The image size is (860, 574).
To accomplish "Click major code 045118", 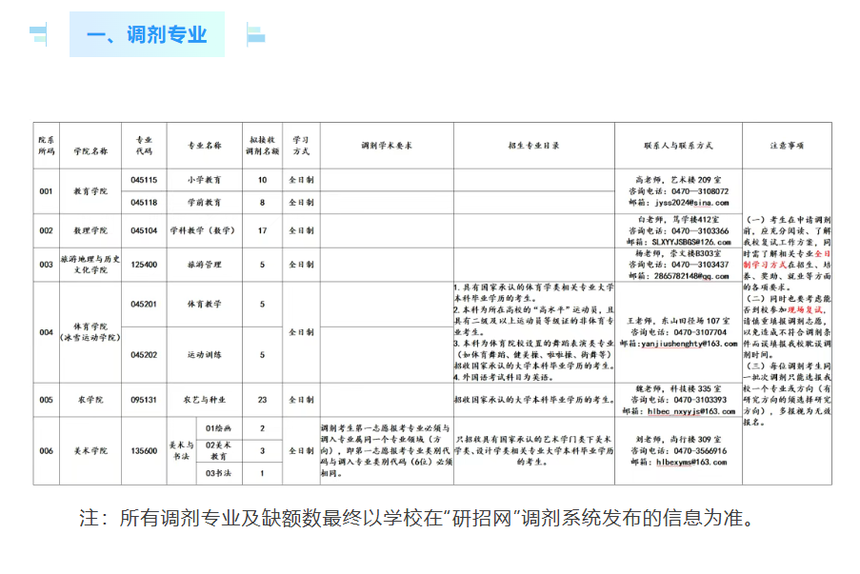I will point(144,202).
